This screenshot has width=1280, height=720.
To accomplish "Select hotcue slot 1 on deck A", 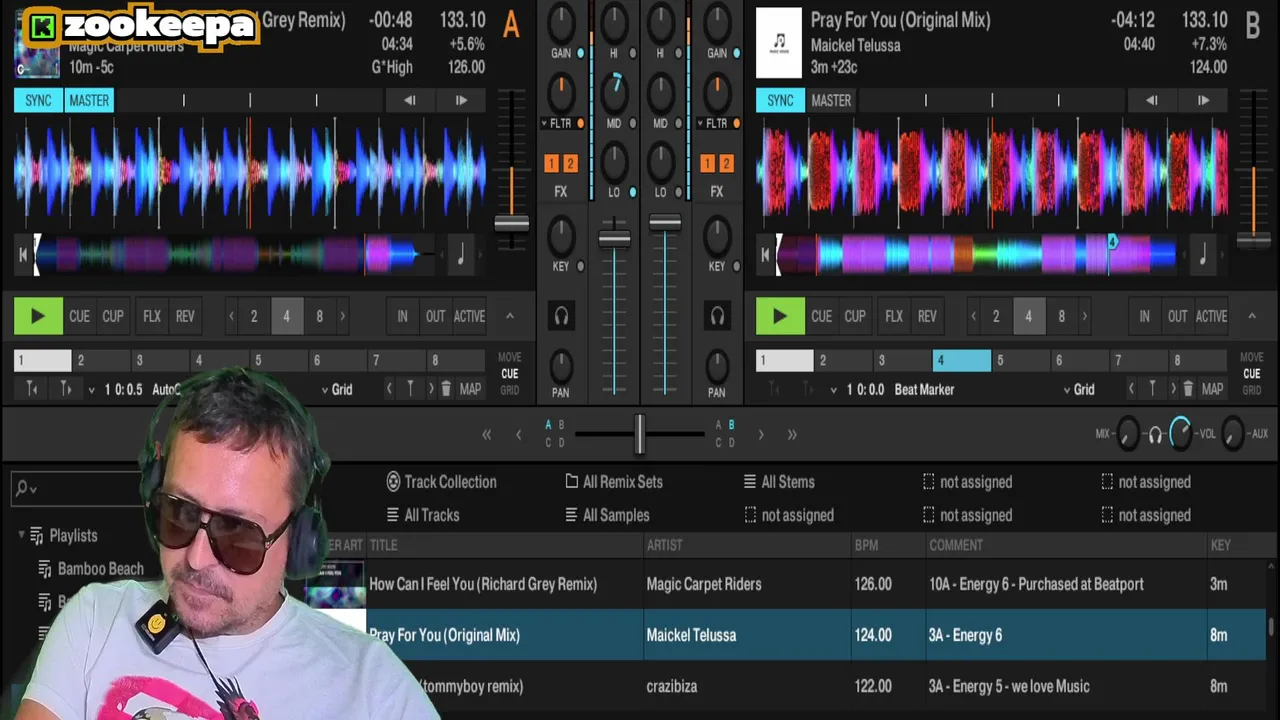I will click(43, 360).
